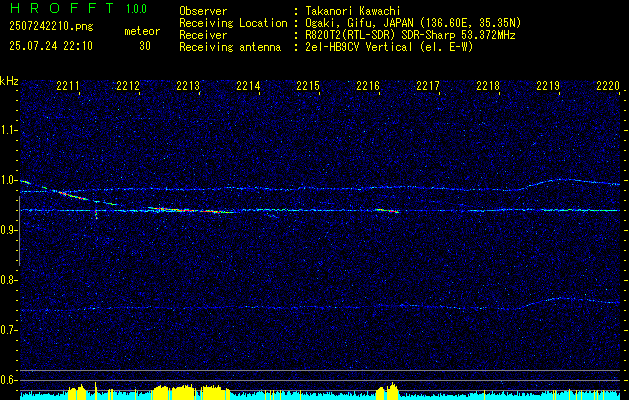
Task: Click time marker 2216
Action: pyautogui.click(x=368, y=85)
